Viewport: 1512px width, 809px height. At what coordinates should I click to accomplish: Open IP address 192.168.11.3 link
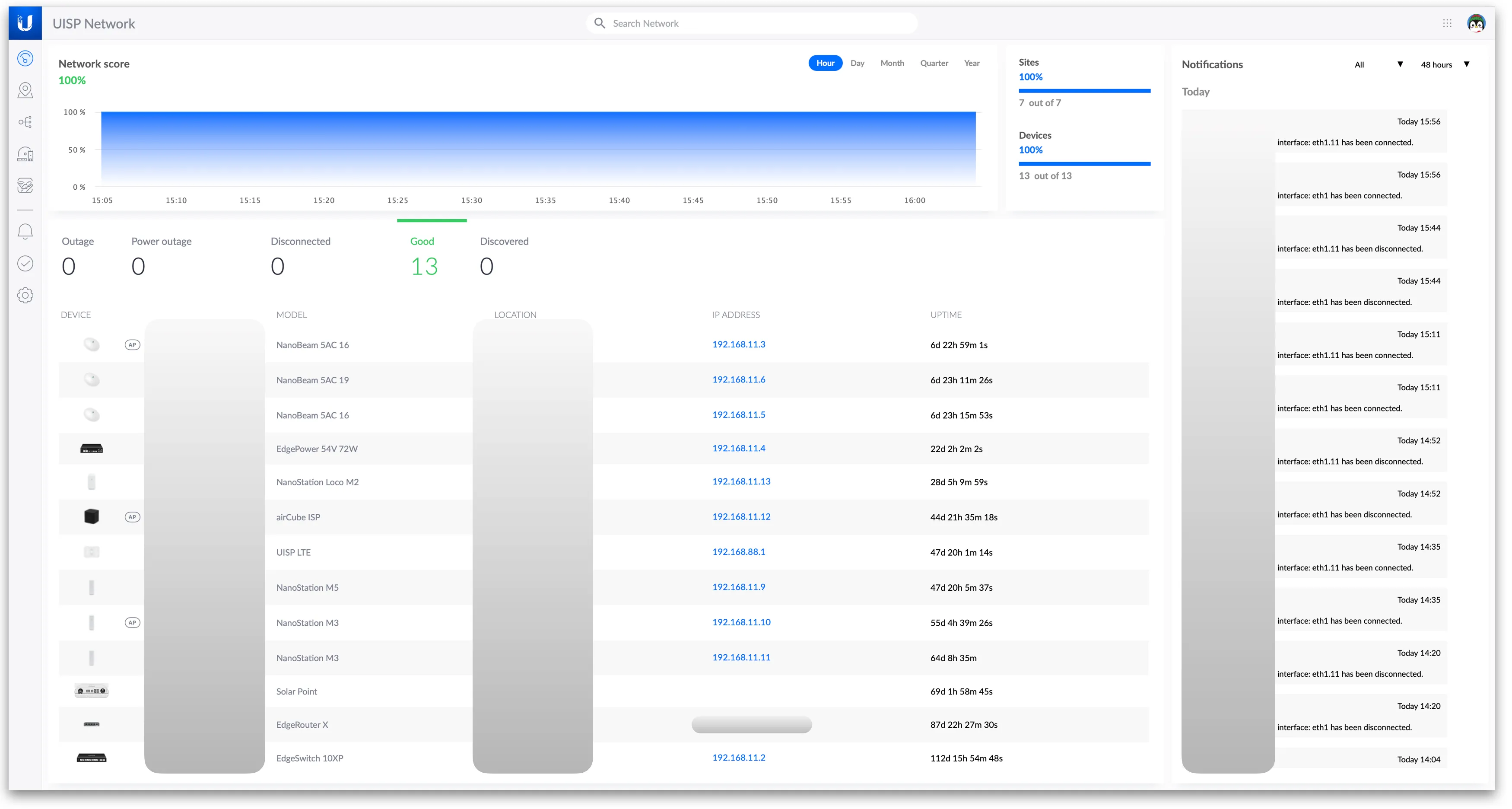pyautogui.click(x=738, y=344)
